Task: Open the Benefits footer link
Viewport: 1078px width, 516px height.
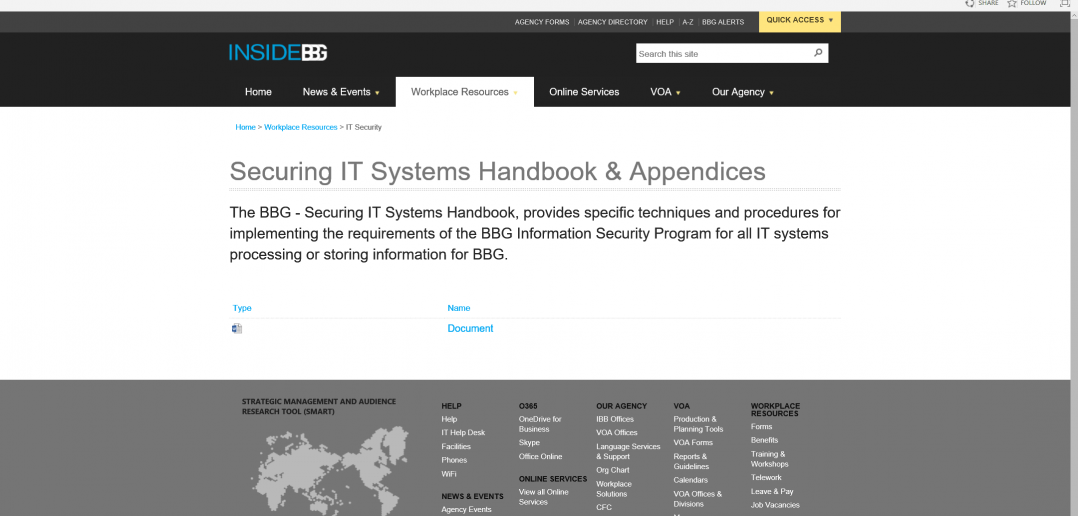Action: click(x=764, y=440)
